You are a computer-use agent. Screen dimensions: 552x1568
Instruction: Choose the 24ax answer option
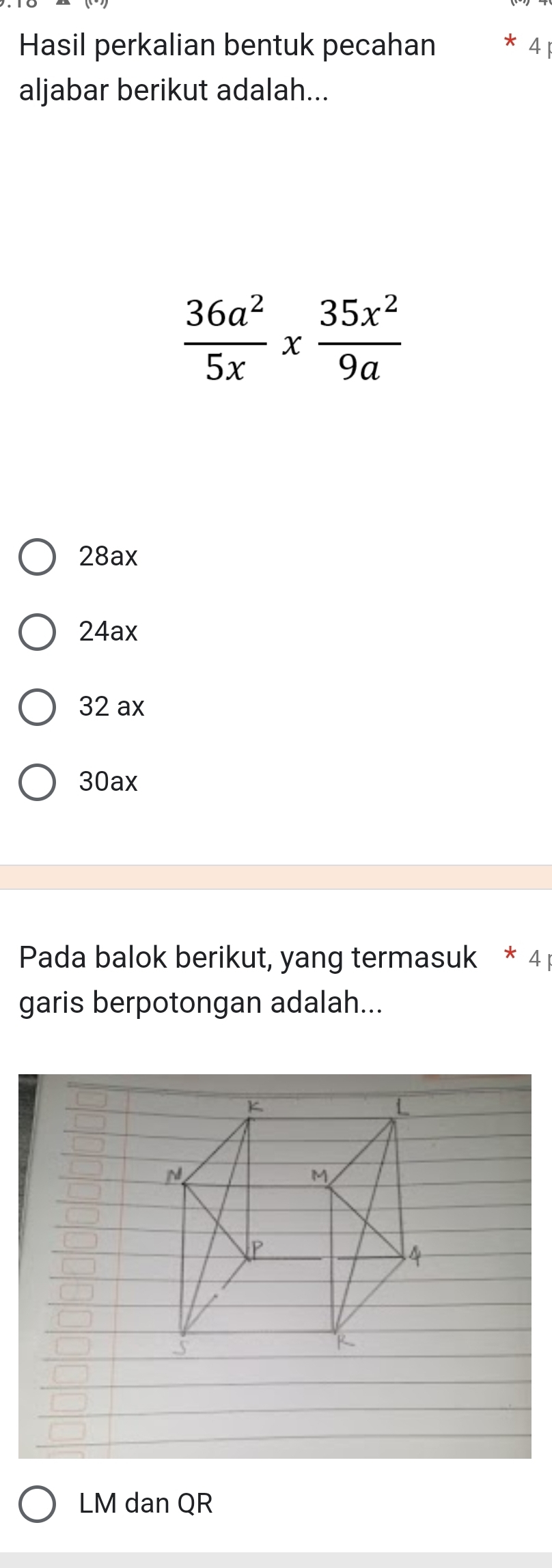[x=37, y=632]
